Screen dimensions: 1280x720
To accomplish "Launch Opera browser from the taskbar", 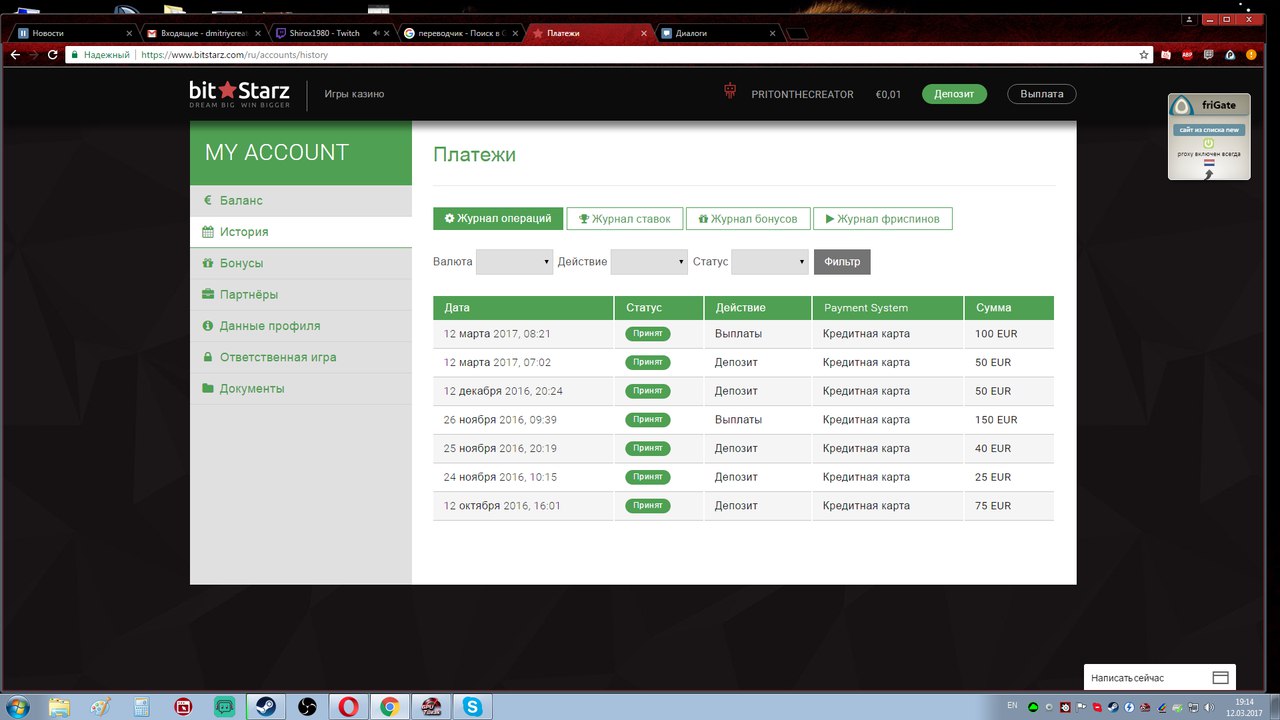I will [348, 707].
